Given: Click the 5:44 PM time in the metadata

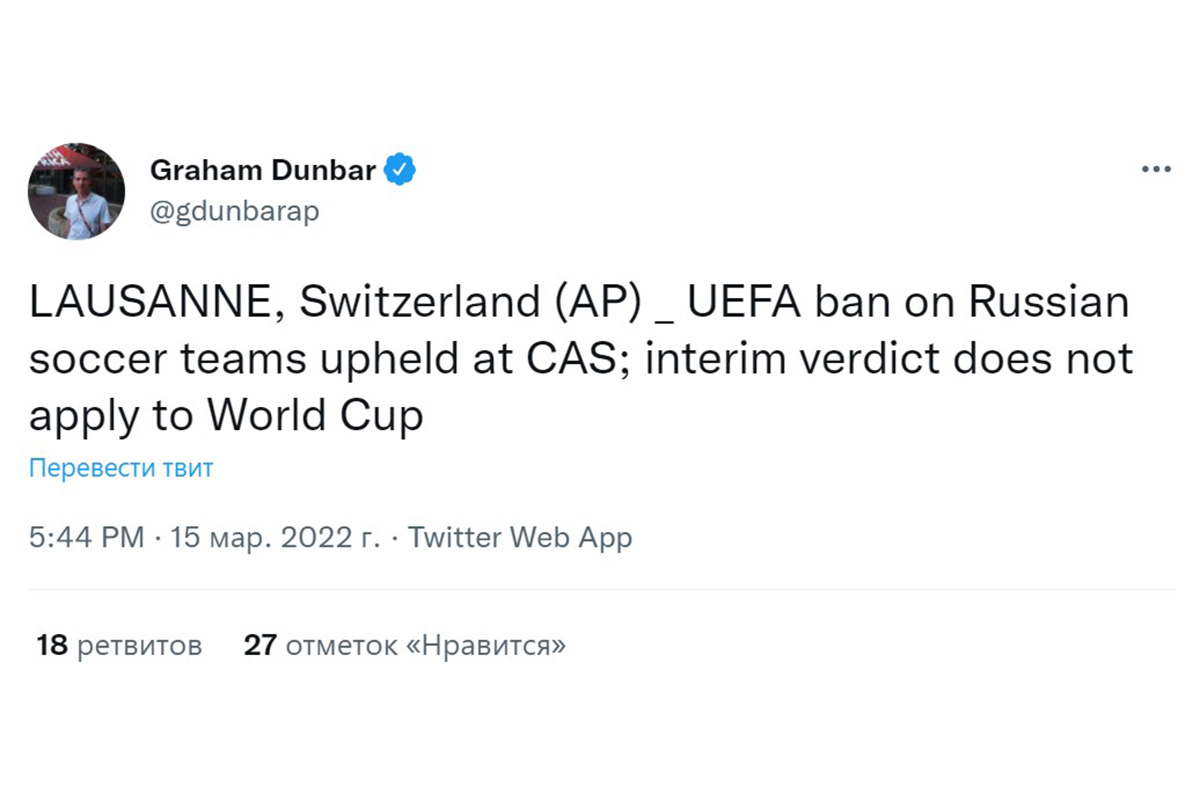Looking at the screenshot, I should pos(83,537).
